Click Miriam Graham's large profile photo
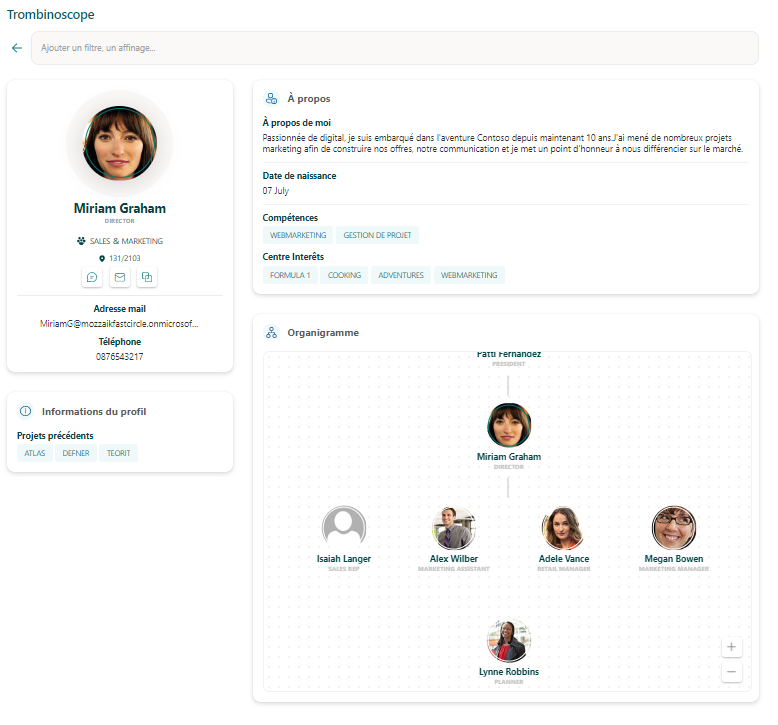The height and width of the screenshot is (725, 778). 120,142
